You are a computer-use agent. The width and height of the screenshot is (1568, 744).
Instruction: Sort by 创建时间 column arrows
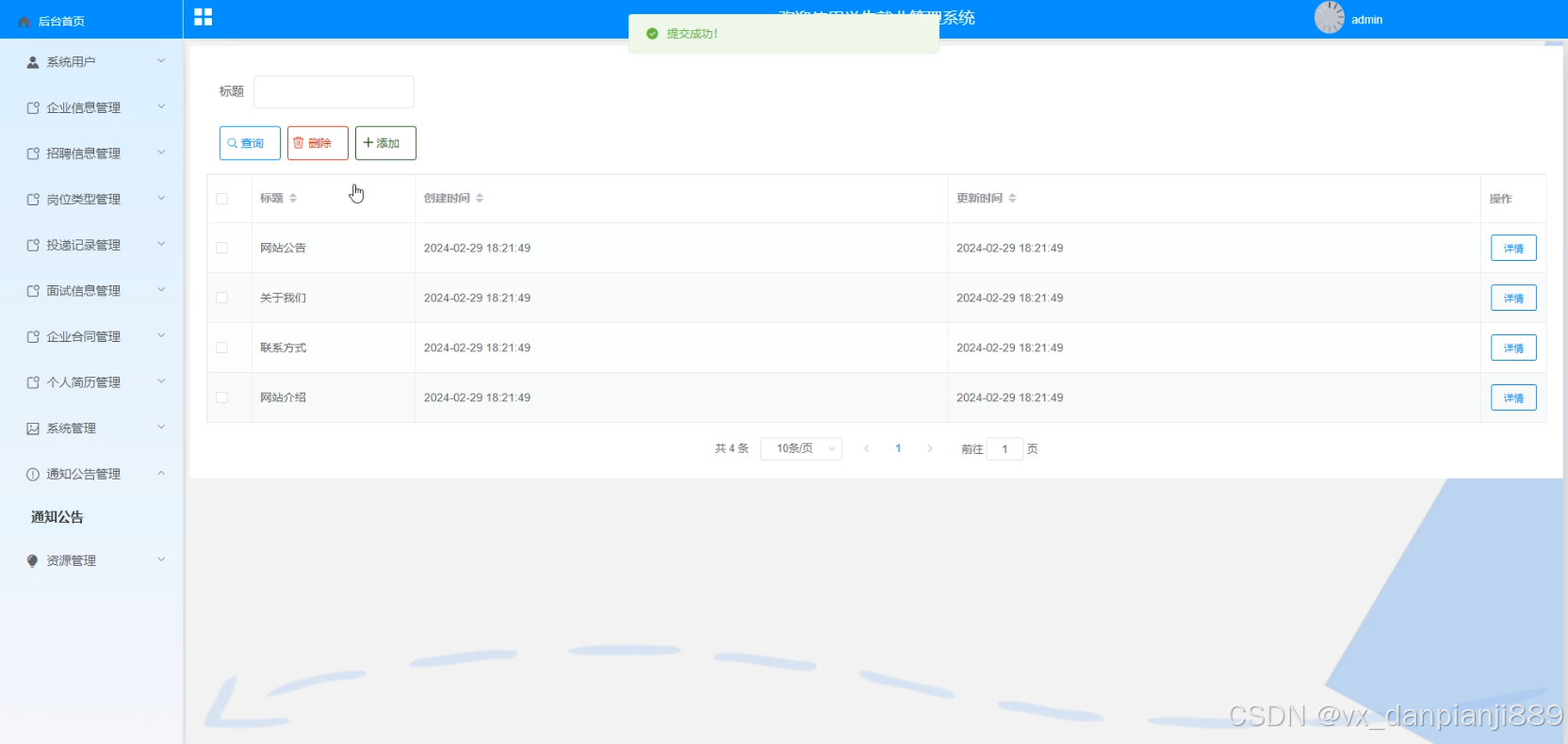[x=480, y=198]
